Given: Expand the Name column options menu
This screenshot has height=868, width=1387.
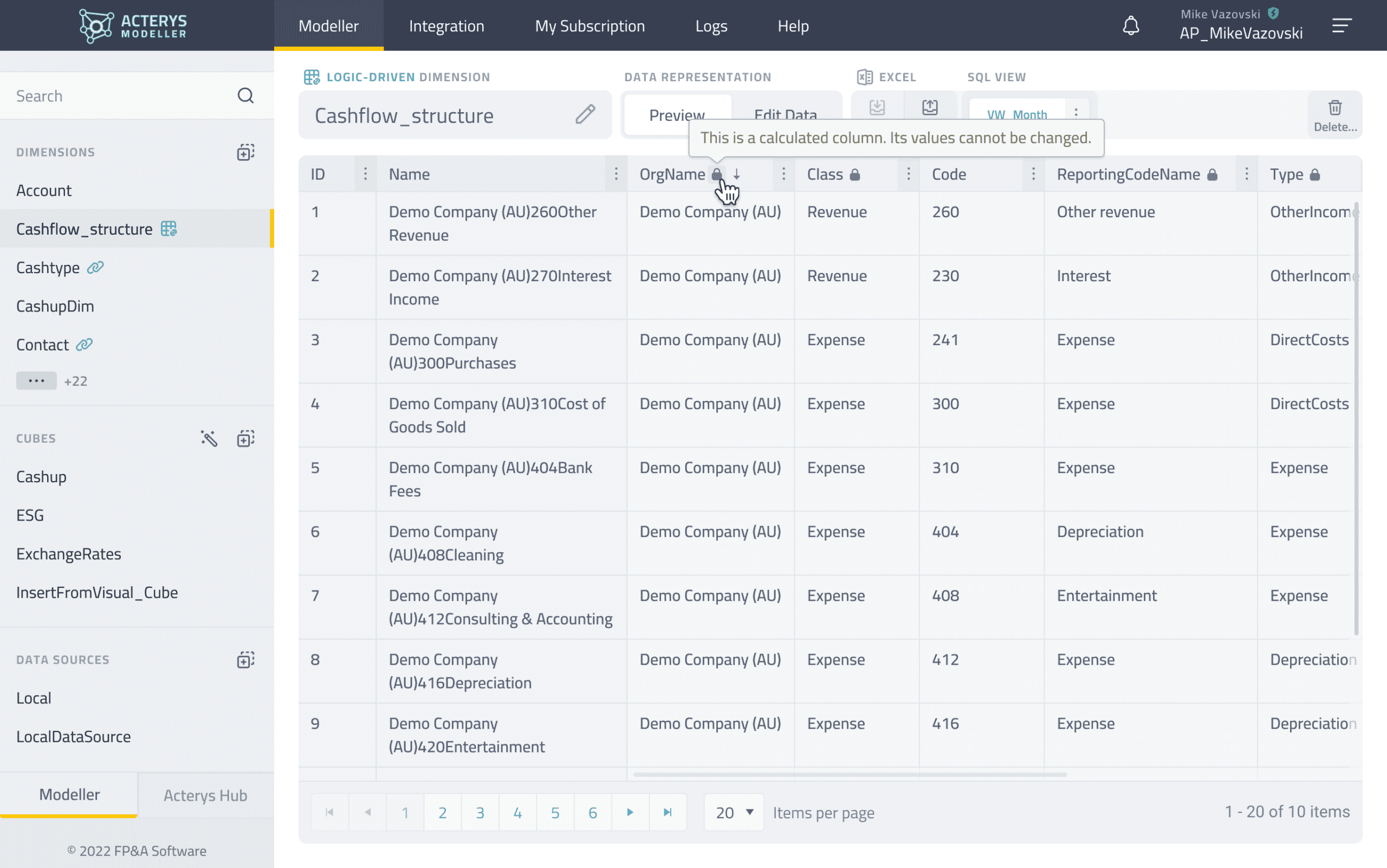Looking at the screenshot, I should pyautogui.click(x=616, y=174).
